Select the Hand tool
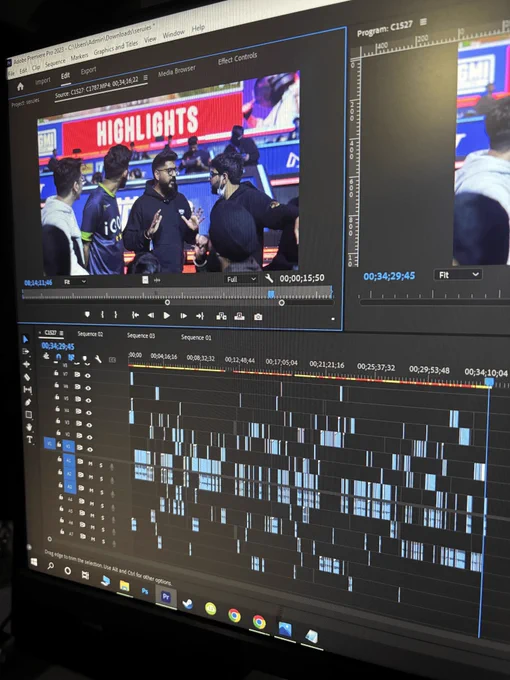The height and width of the screenshot is (680, 510). [x=29, y=427]
